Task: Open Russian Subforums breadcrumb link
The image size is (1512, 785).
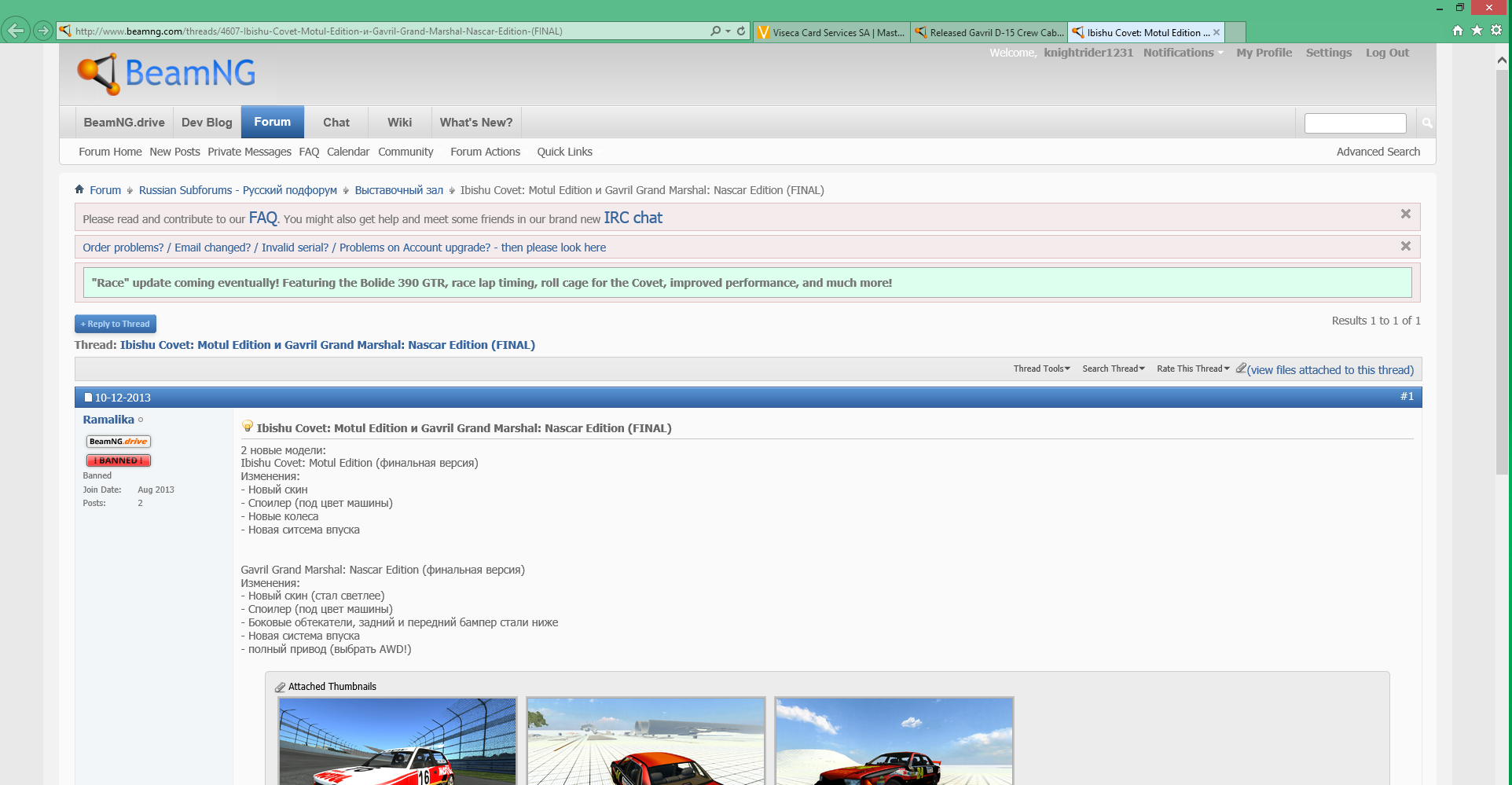Action: click(x=237, y=190)
